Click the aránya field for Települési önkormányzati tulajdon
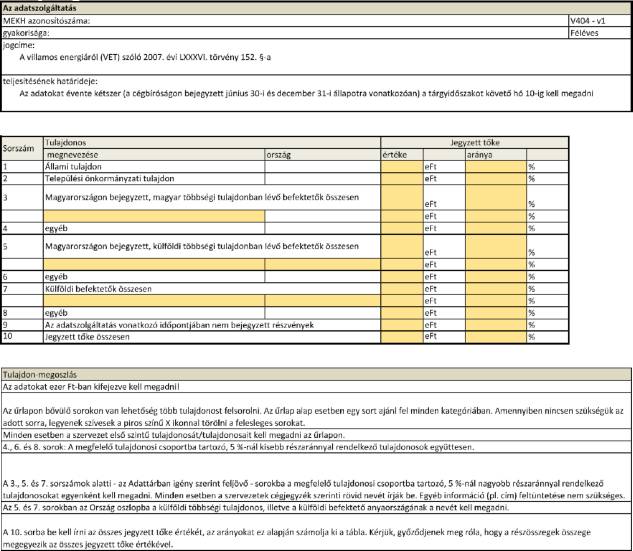This screenshot has width=633, height=551. pos(496,179)
